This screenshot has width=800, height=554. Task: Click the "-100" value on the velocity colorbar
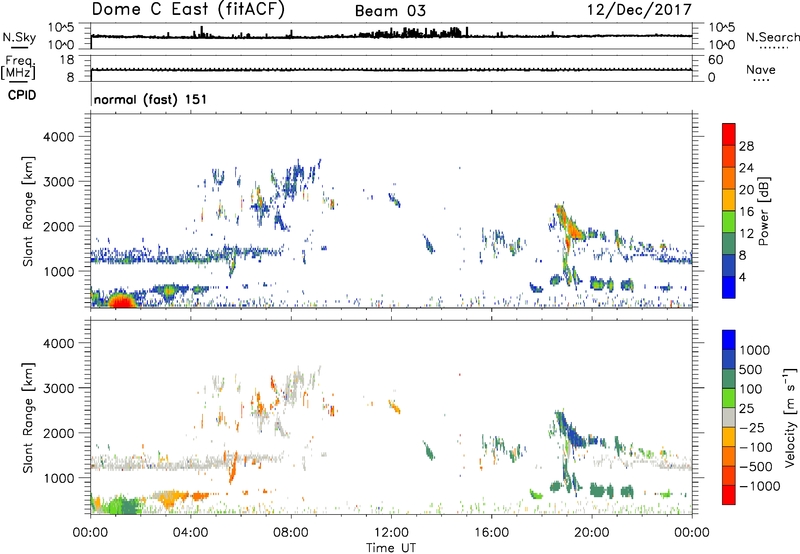[755, 447]
